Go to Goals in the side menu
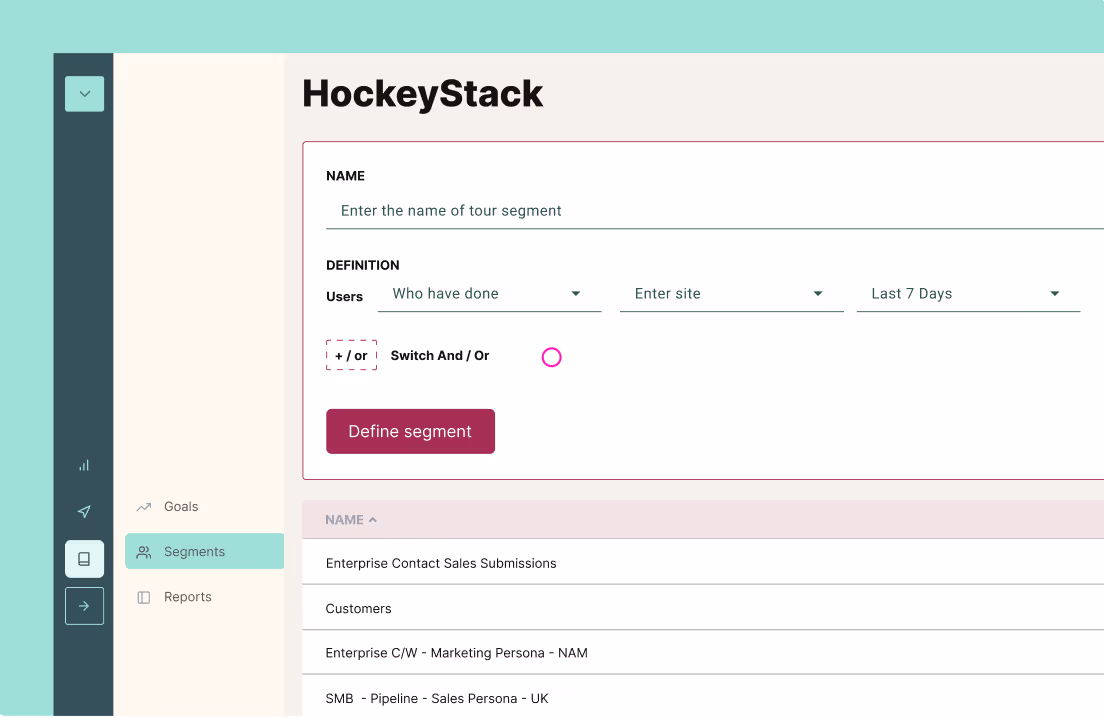1104x718 pixels. 181,507
